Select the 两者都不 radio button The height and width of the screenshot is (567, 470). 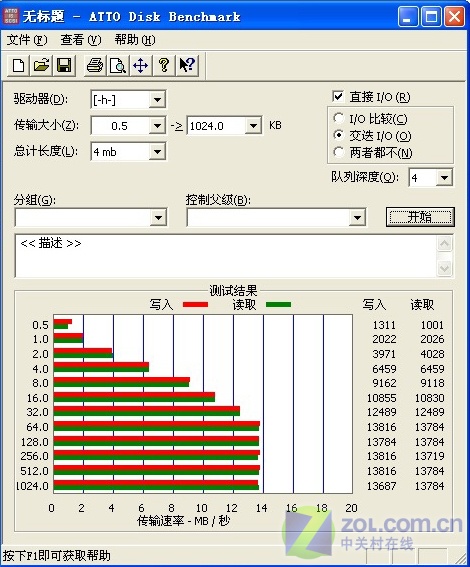tap(338, 152)
